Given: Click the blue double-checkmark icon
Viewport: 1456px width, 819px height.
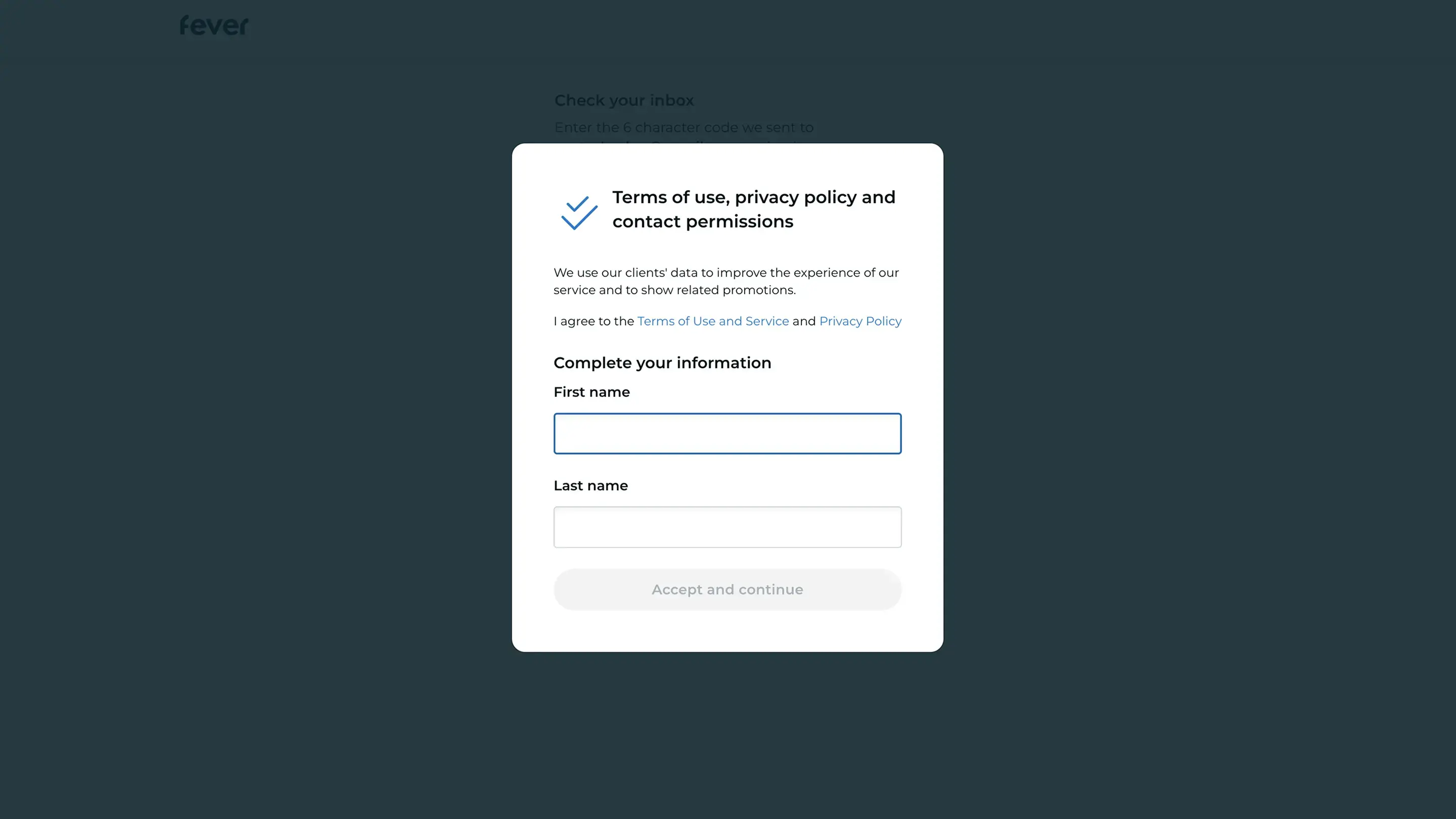Looking at the screenshot, I should pyautogui.click(x=579, y=212).
